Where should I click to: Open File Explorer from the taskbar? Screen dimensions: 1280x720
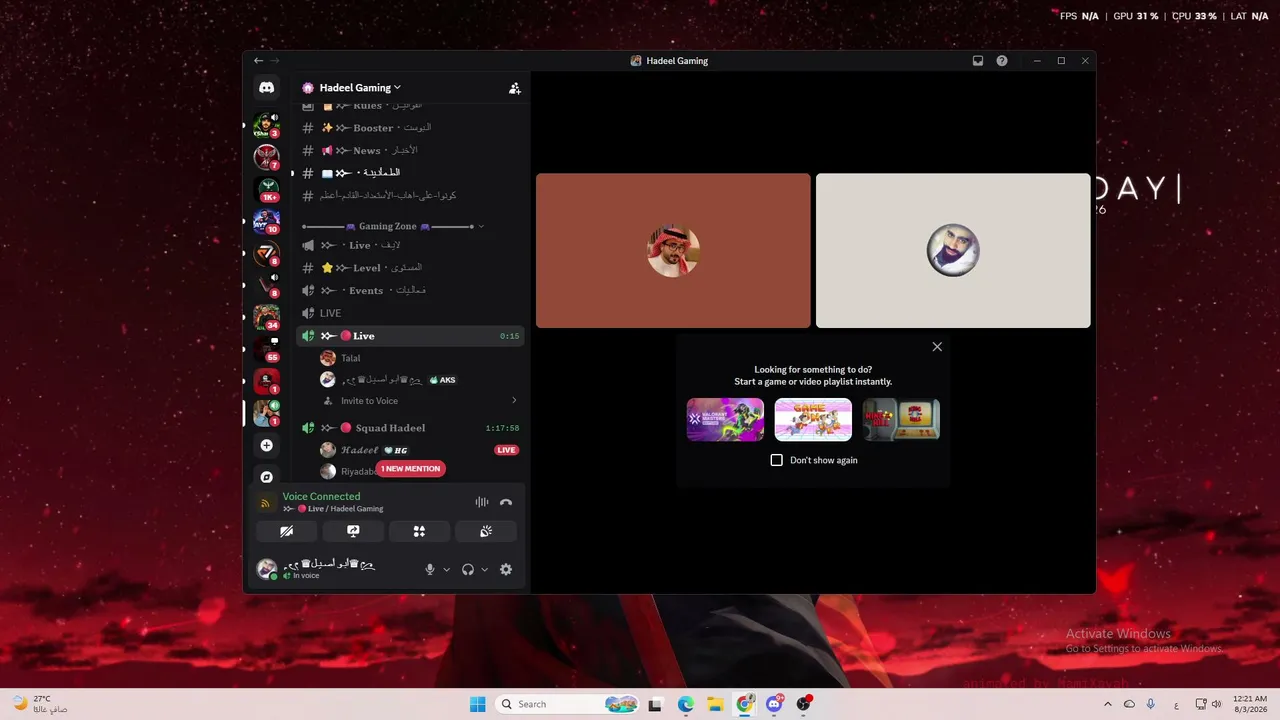tap(715, 704)
